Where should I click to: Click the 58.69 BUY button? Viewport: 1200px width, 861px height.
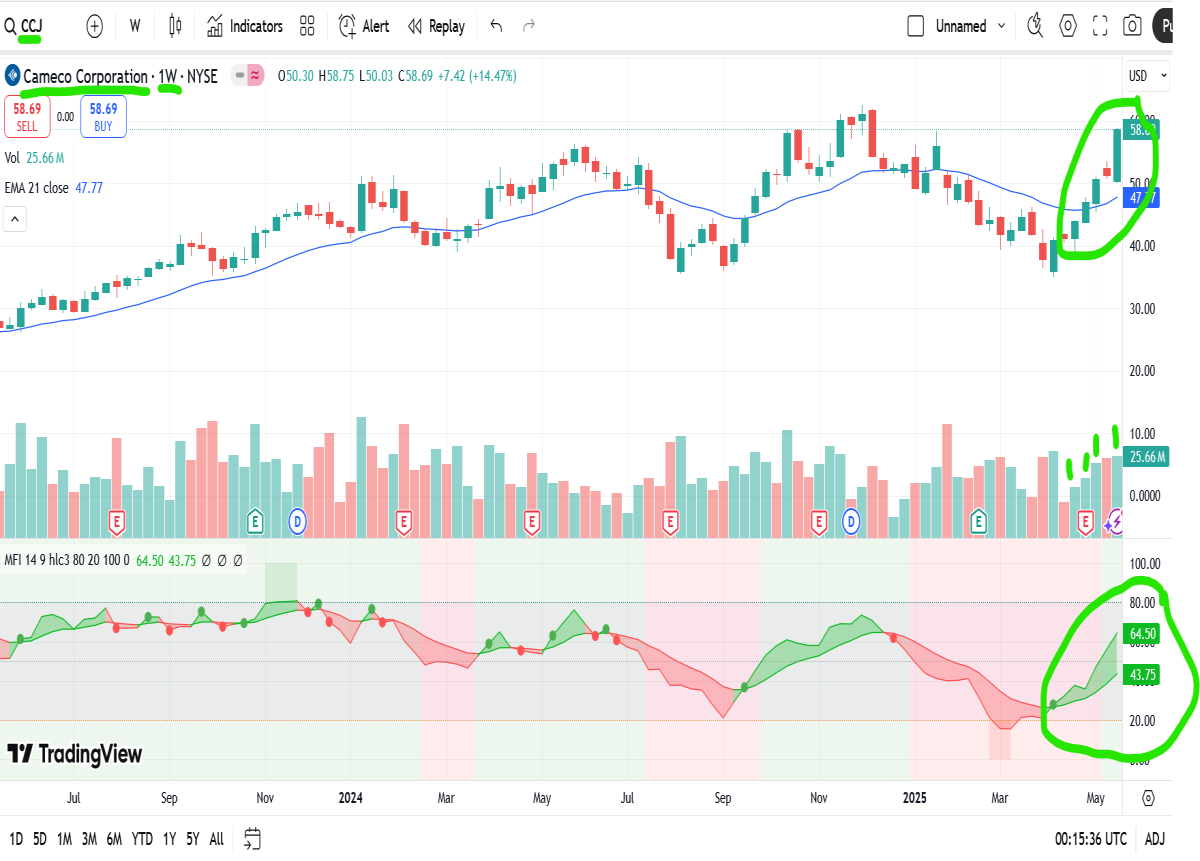pos(103,116)
